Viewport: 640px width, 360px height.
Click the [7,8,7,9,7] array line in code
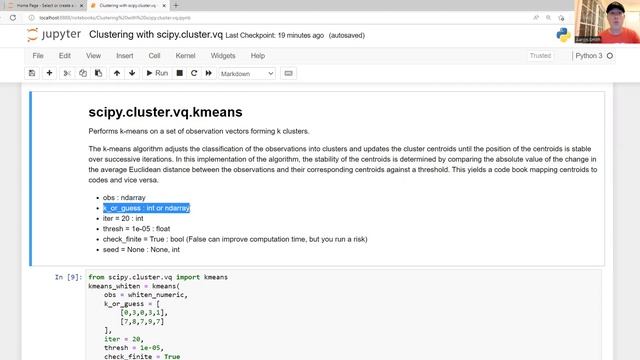[x=142, y=322]
